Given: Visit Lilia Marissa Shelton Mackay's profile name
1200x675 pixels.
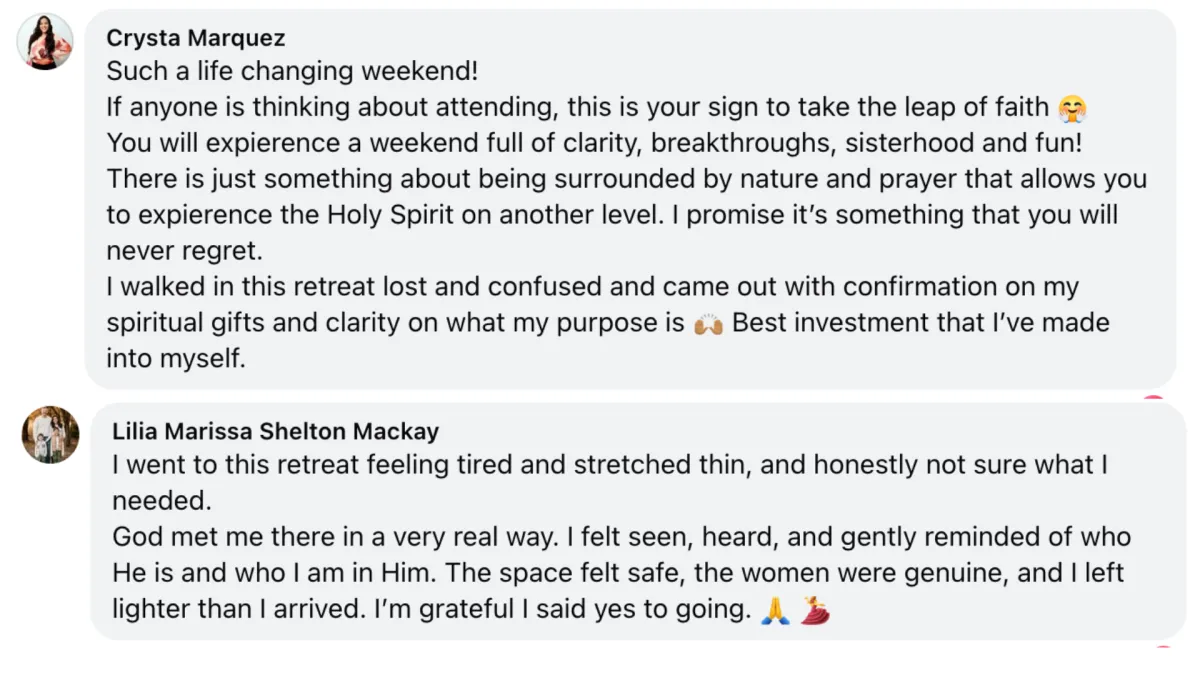Looking at the screenshot, I should (275, 432).
